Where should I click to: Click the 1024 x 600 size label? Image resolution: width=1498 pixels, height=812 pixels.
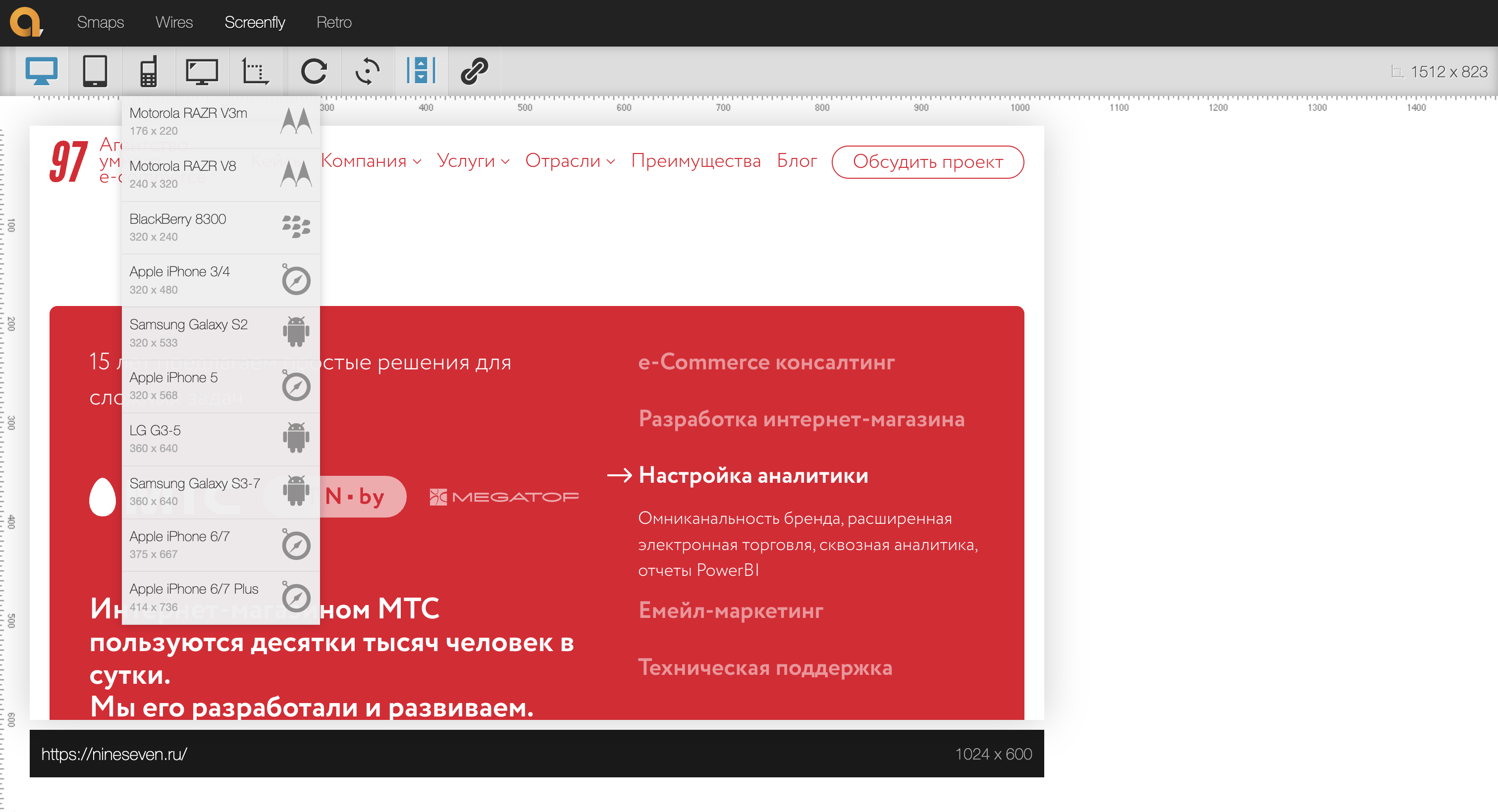coord(994,754)
